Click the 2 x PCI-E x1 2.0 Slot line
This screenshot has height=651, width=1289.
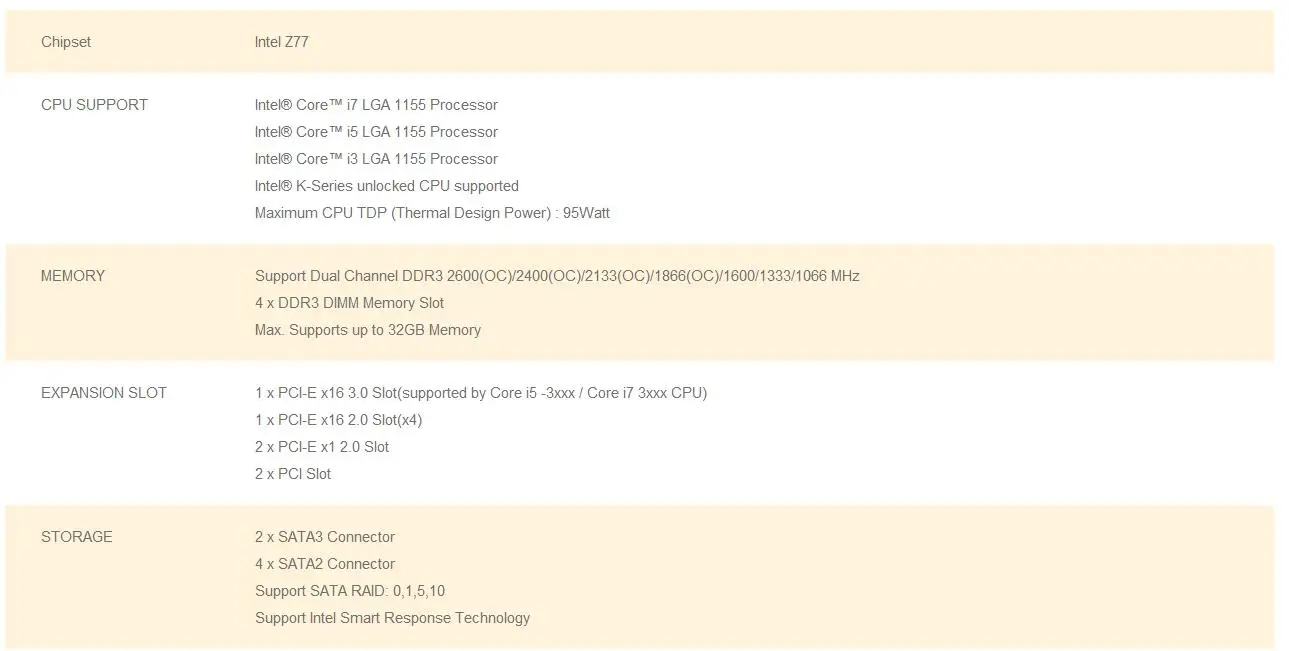pos(322,447)
